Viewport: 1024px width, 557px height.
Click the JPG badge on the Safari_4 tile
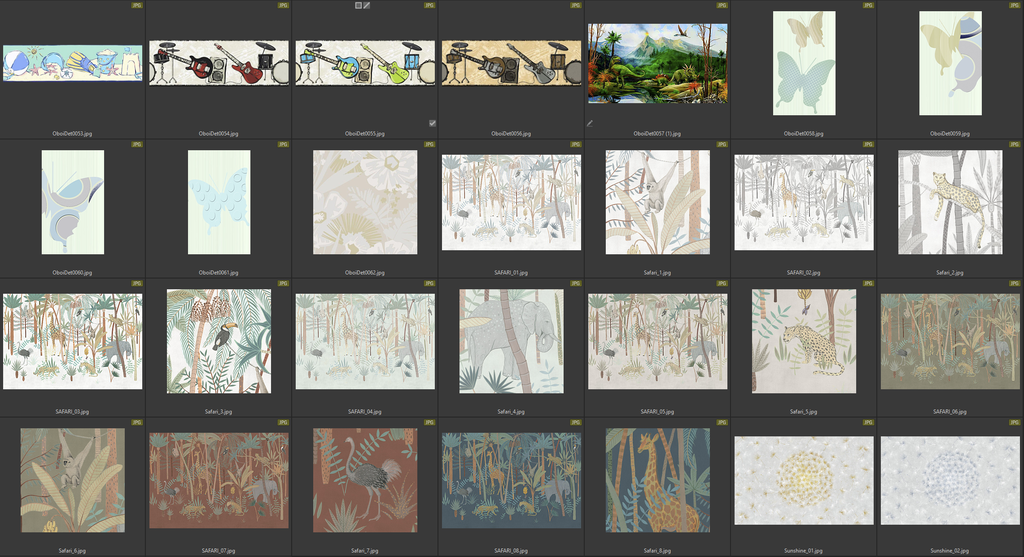[576, 283]
